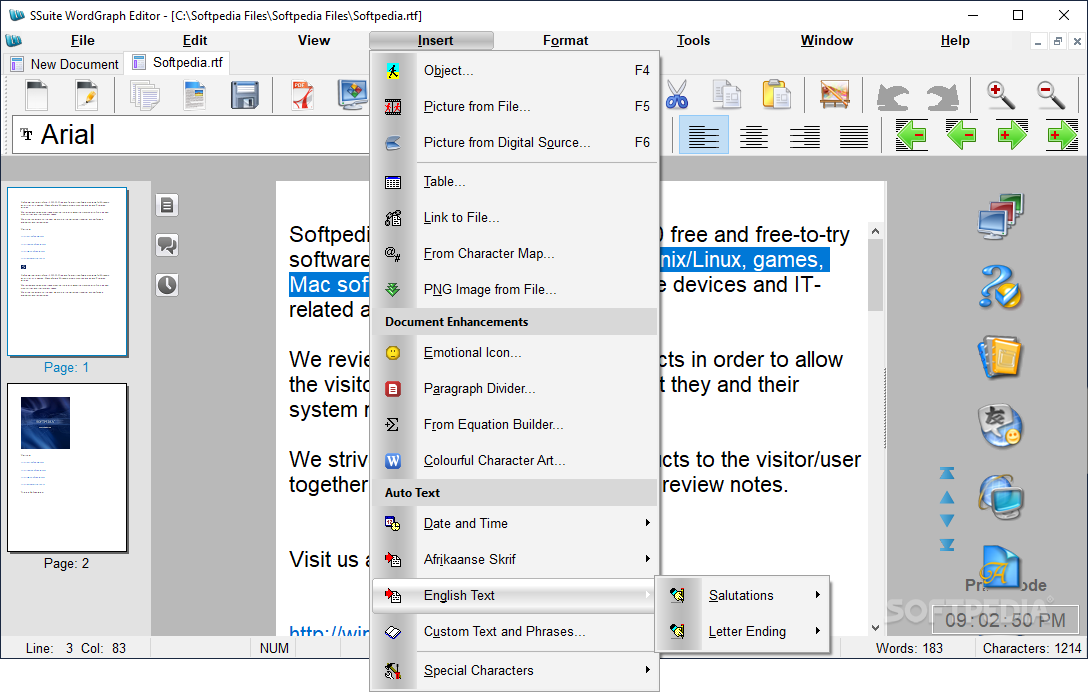The image size is (1088, 692).
Task: Insert an Emotional Icon...
Action: point(515,353)
